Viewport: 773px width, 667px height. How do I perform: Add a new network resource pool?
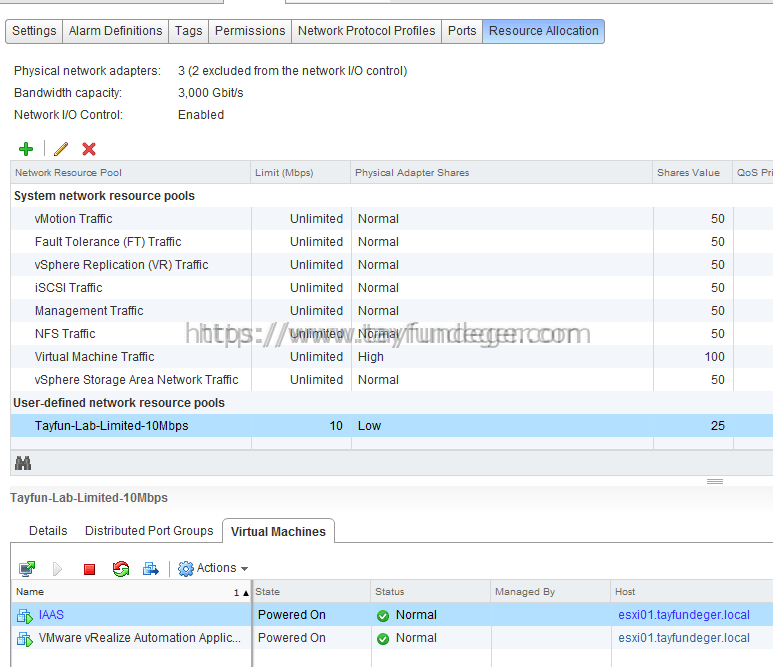(26, 149)
